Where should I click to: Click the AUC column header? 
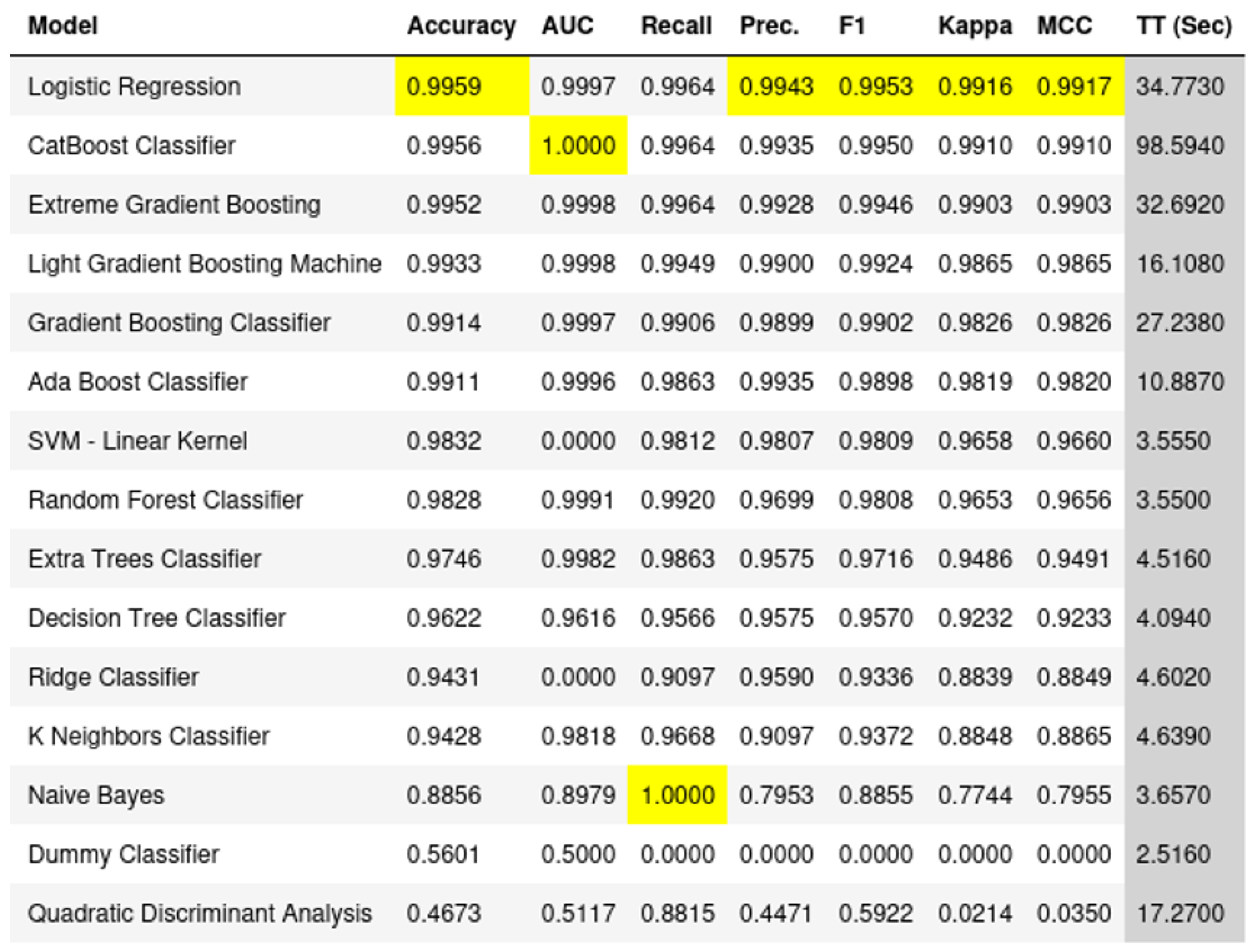pyautogui.click(x=567, y=26)
